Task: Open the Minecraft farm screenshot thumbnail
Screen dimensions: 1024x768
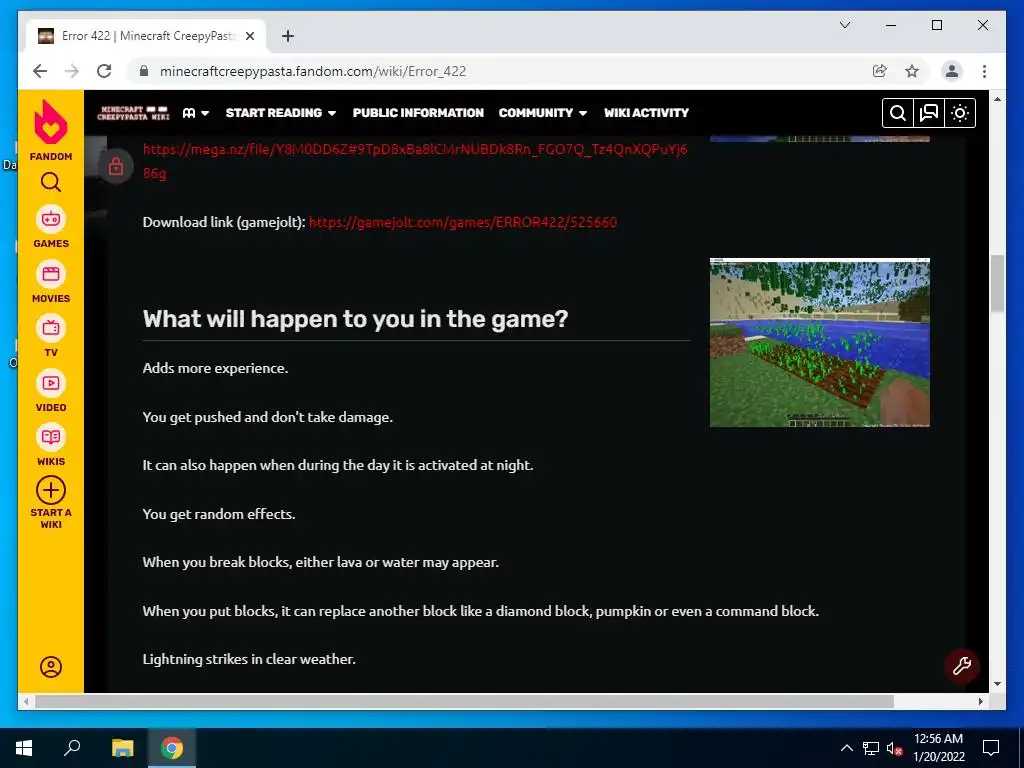Action: tap(820, 343)
